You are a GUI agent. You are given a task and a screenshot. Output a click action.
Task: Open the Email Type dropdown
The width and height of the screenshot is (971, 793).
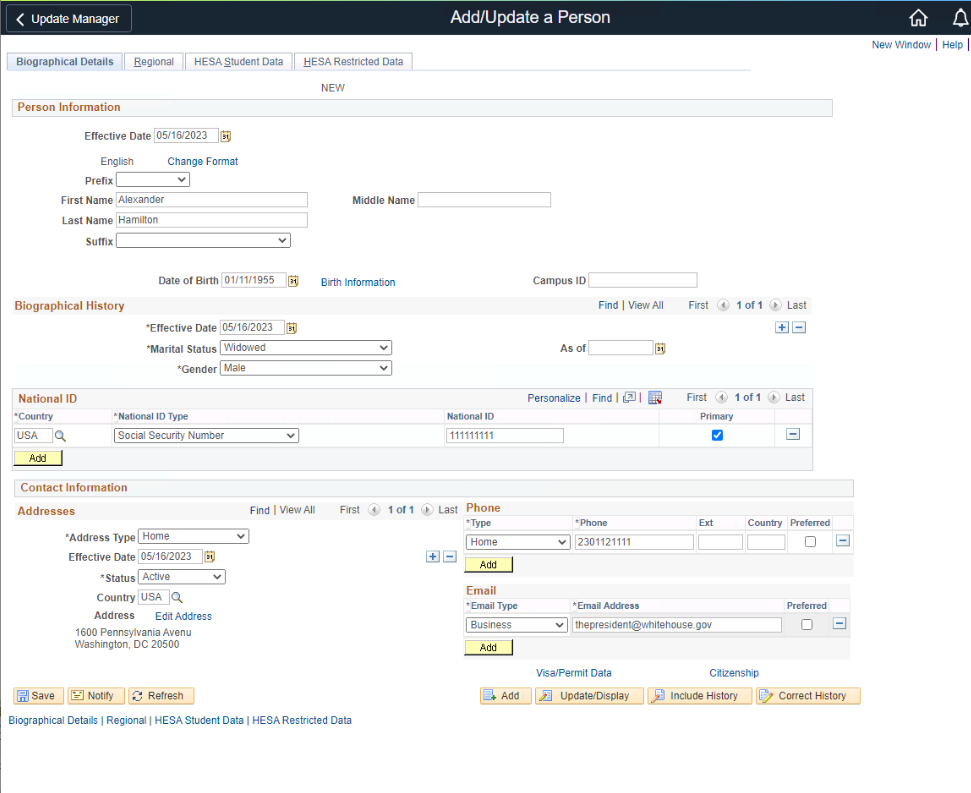516,625
